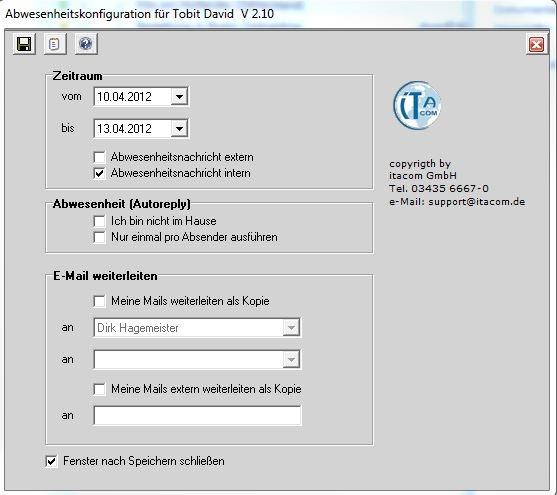Open the vom date dropdown arrow
The width and height of the screenshot is (557, 495).
click(179, 97)
